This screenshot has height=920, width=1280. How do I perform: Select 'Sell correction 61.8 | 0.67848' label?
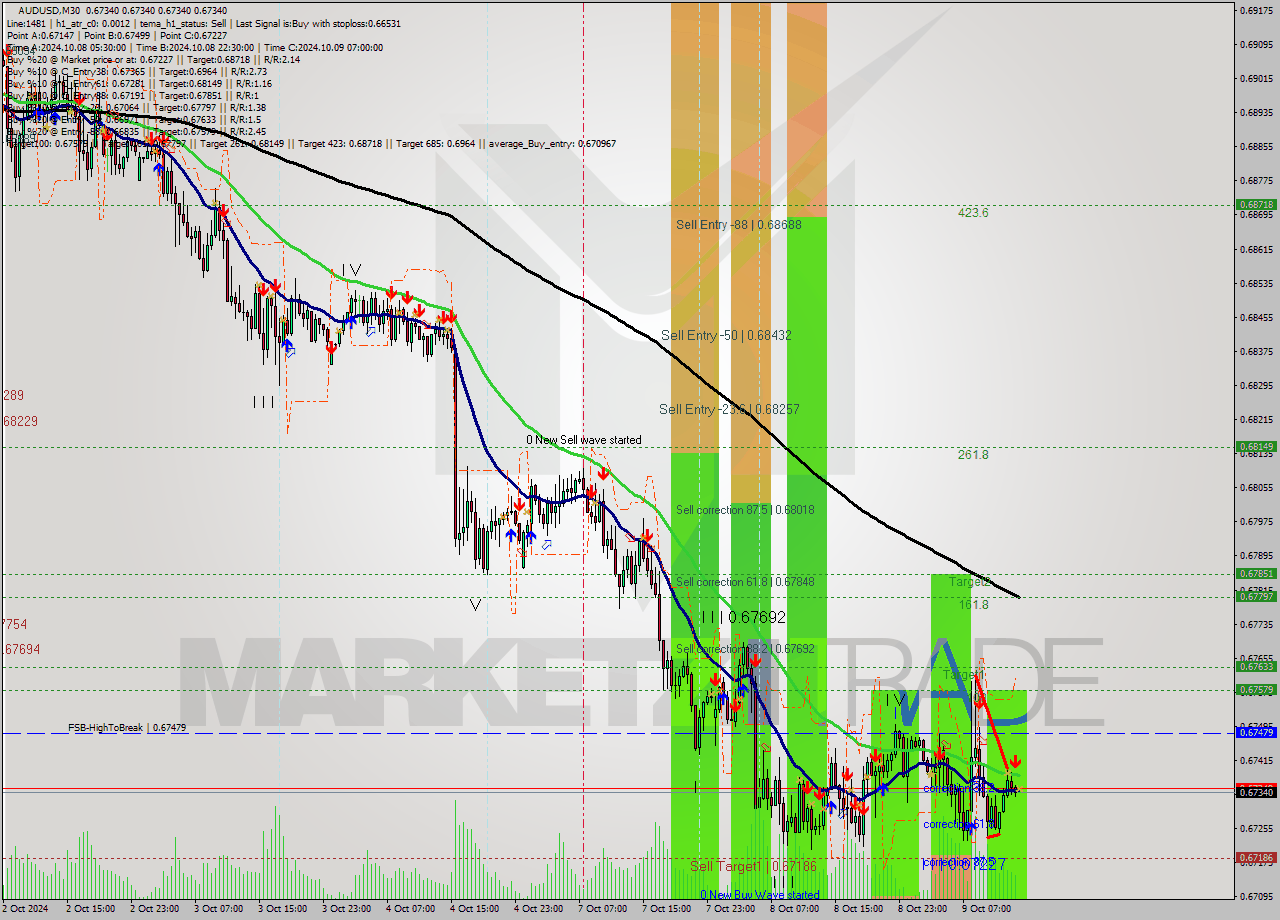point(745,581)
